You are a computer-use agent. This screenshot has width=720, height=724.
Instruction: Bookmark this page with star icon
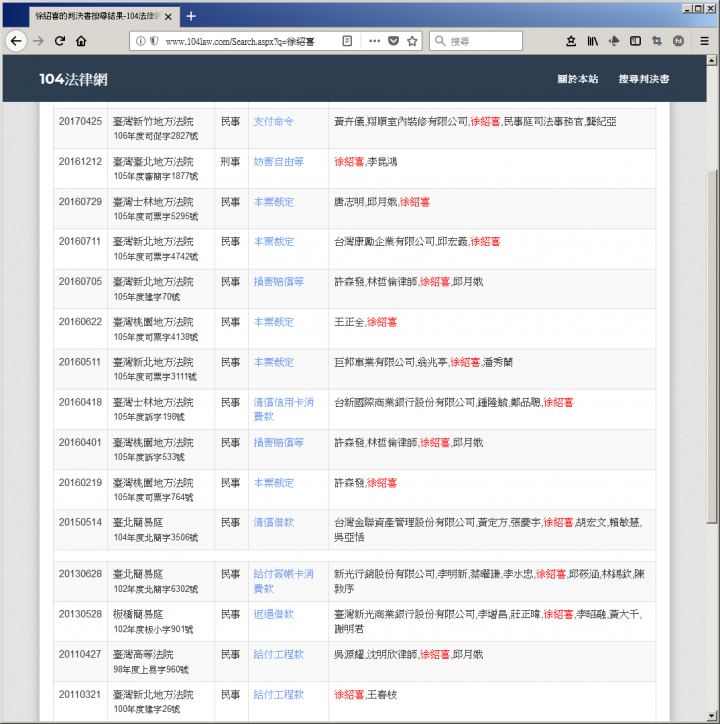coord(412,41)
